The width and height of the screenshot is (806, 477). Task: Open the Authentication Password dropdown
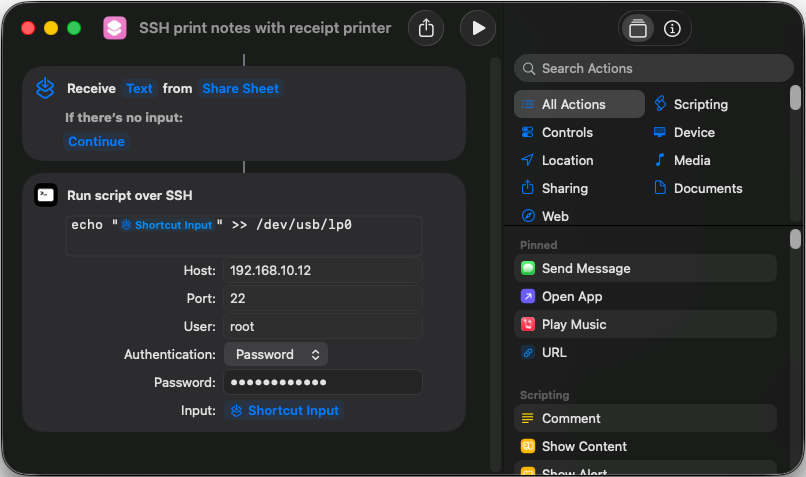pos(276,354)
